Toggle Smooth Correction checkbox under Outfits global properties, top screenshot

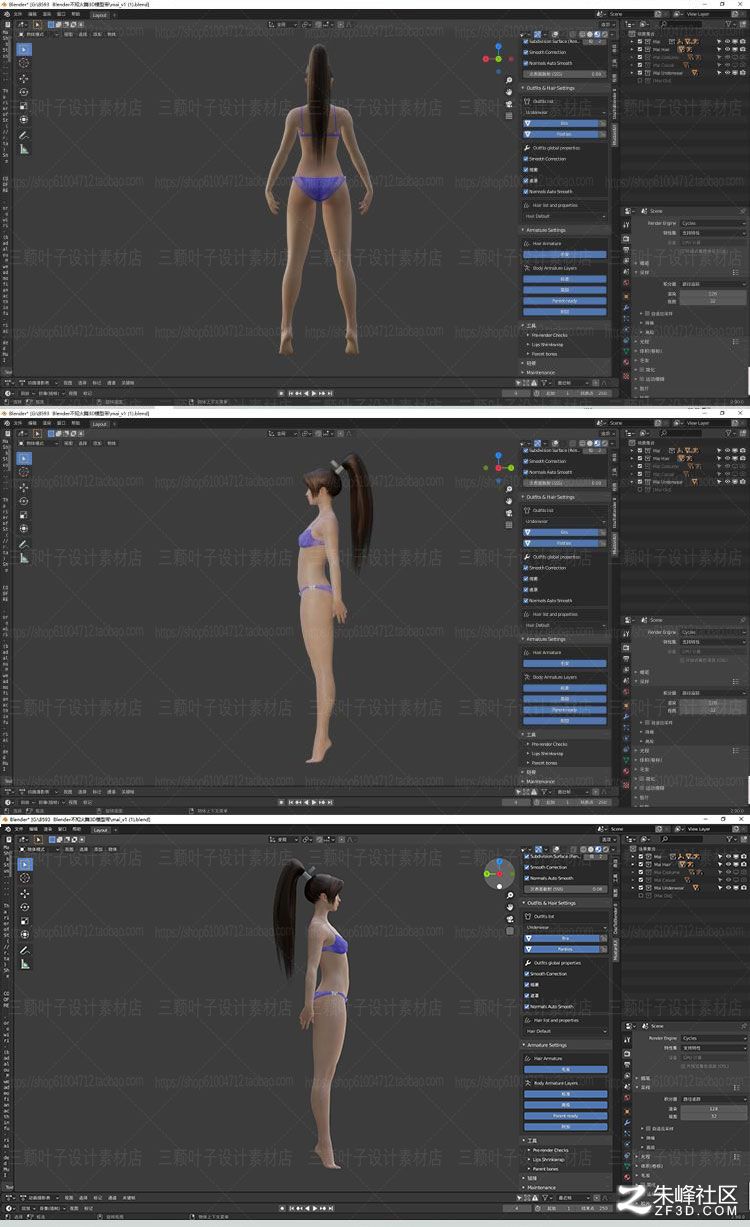(526, 159)
